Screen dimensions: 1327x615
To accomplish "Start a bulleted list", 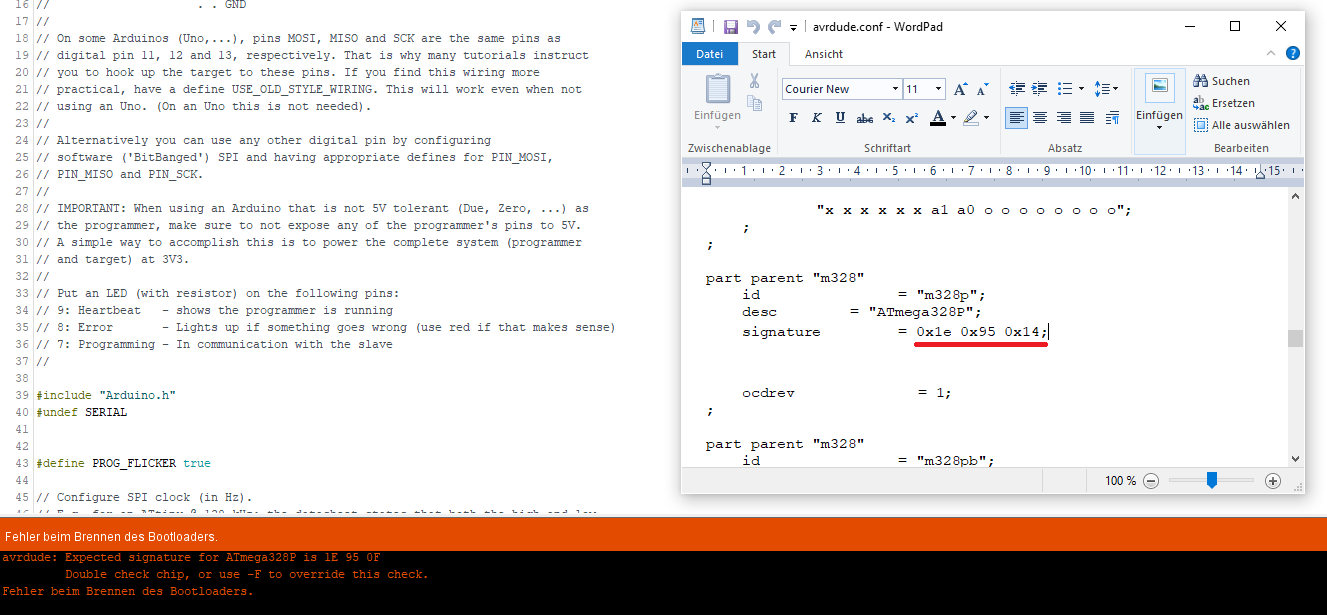I will [x=1065, y=89].
